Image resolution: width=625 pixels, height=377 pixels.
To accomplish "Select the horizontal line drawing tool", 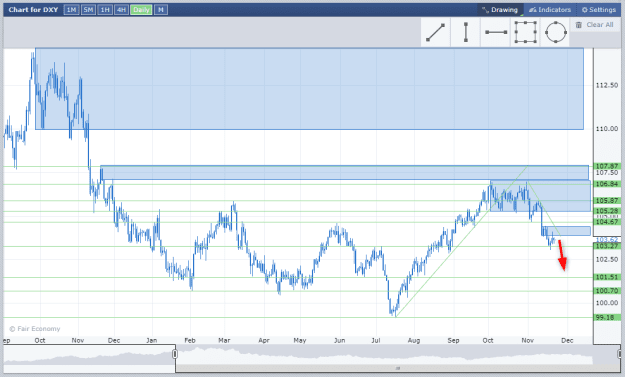I will point(495,32).
